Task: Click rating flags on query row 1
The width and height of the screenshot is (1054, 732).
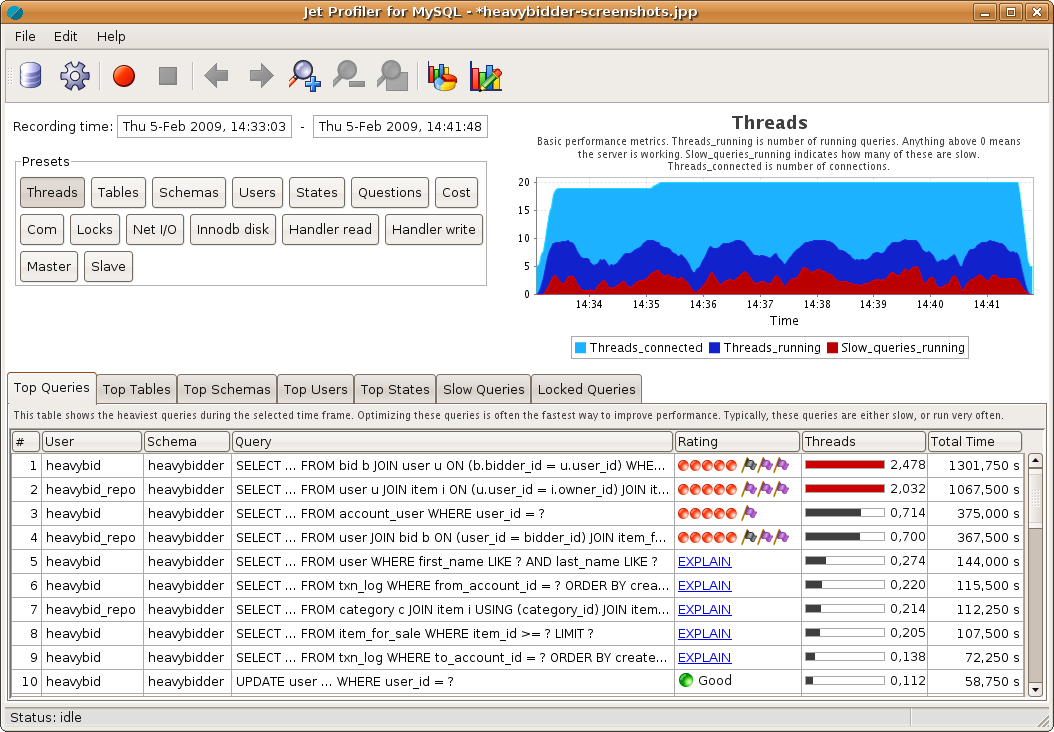Action: [765, 464]
